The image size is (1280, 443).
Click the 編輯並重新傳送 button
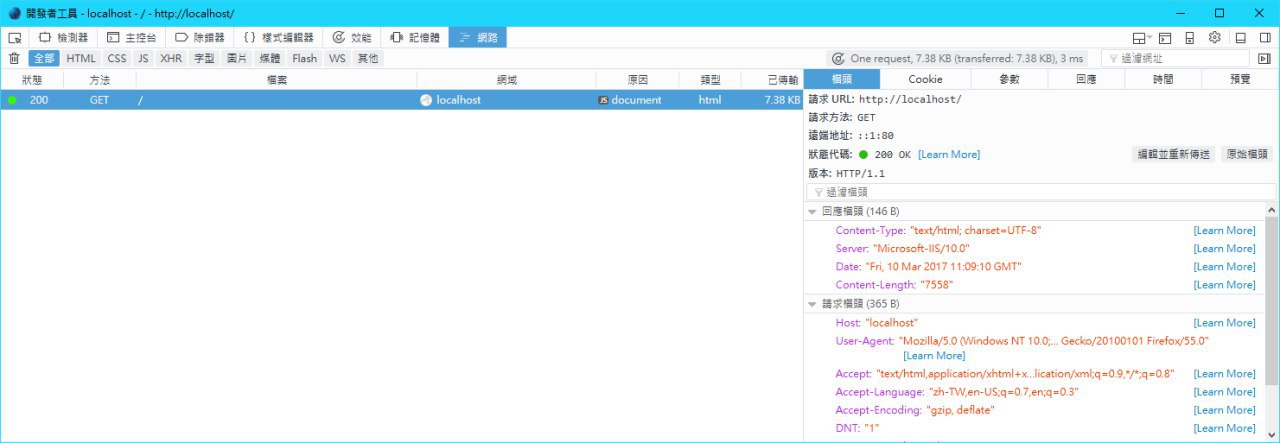[x=1173, y=154]
